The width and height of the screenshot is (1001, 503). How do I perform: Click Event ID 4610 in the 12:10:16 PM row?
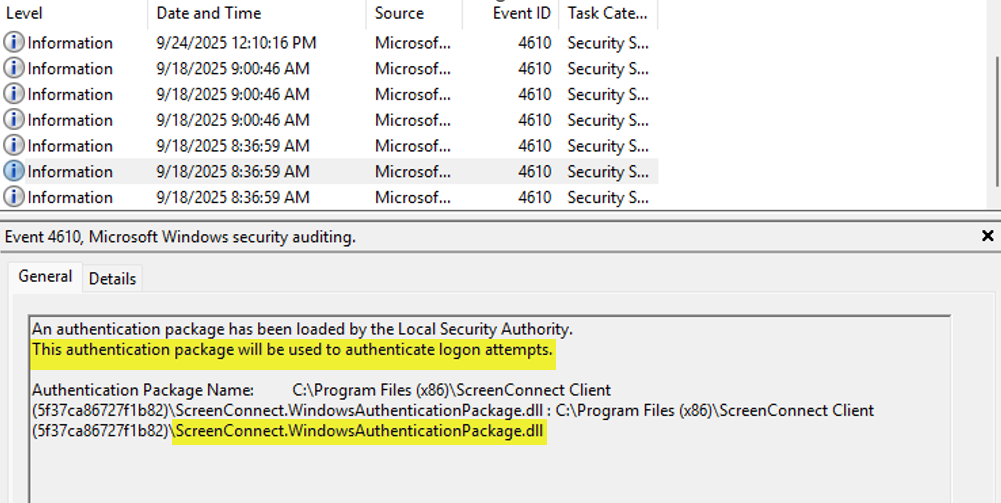click(x=534, y=43)
